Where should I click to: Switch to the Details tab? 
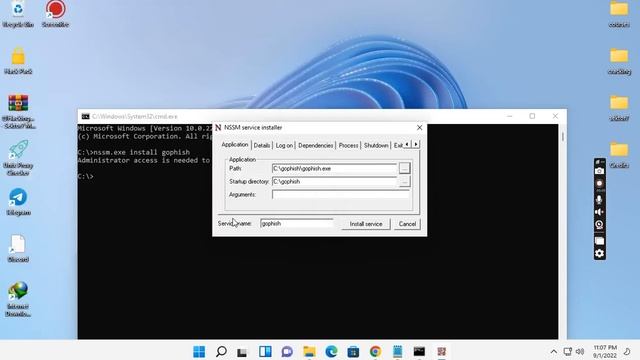point(262,145)
